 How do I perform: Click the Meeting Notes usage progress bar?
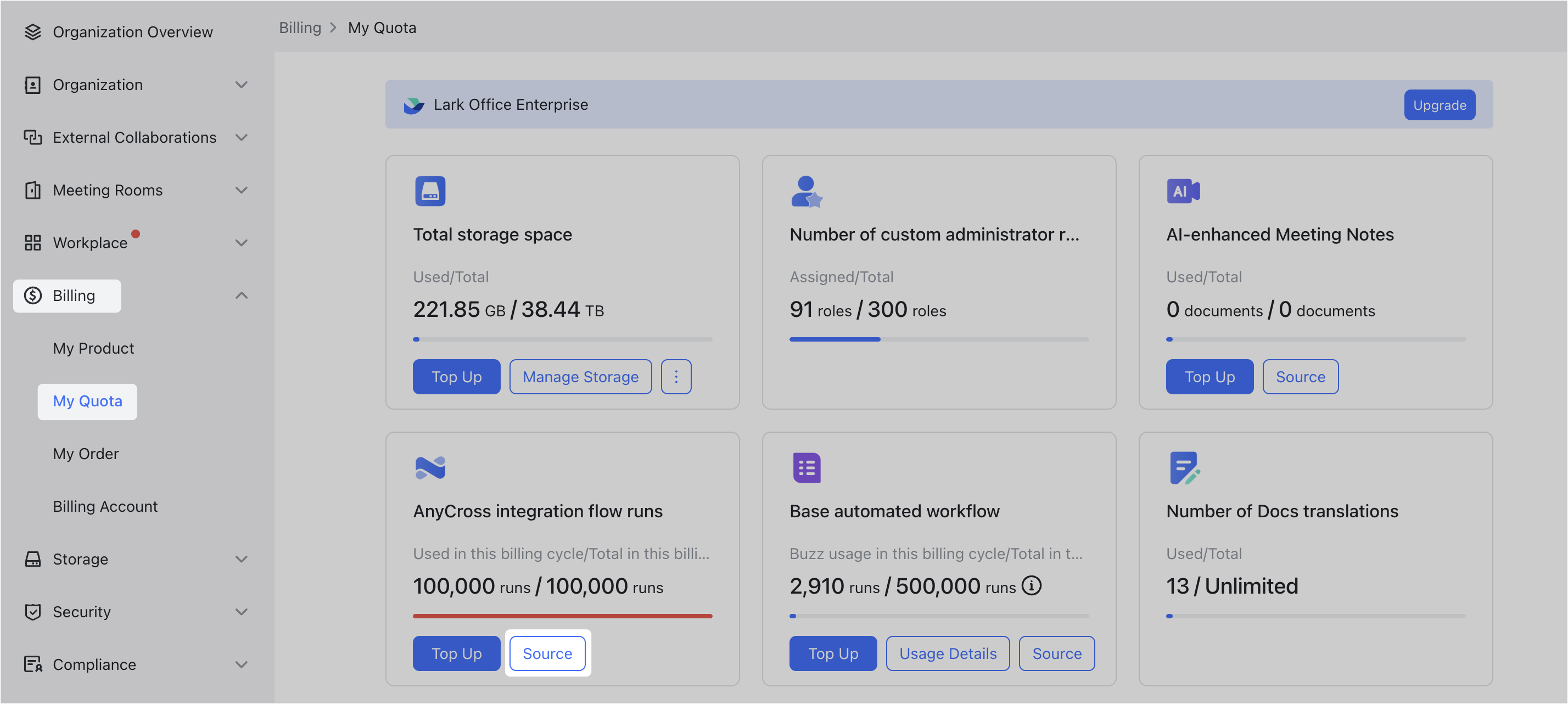pyautogui.click(x=1316, y=339)
